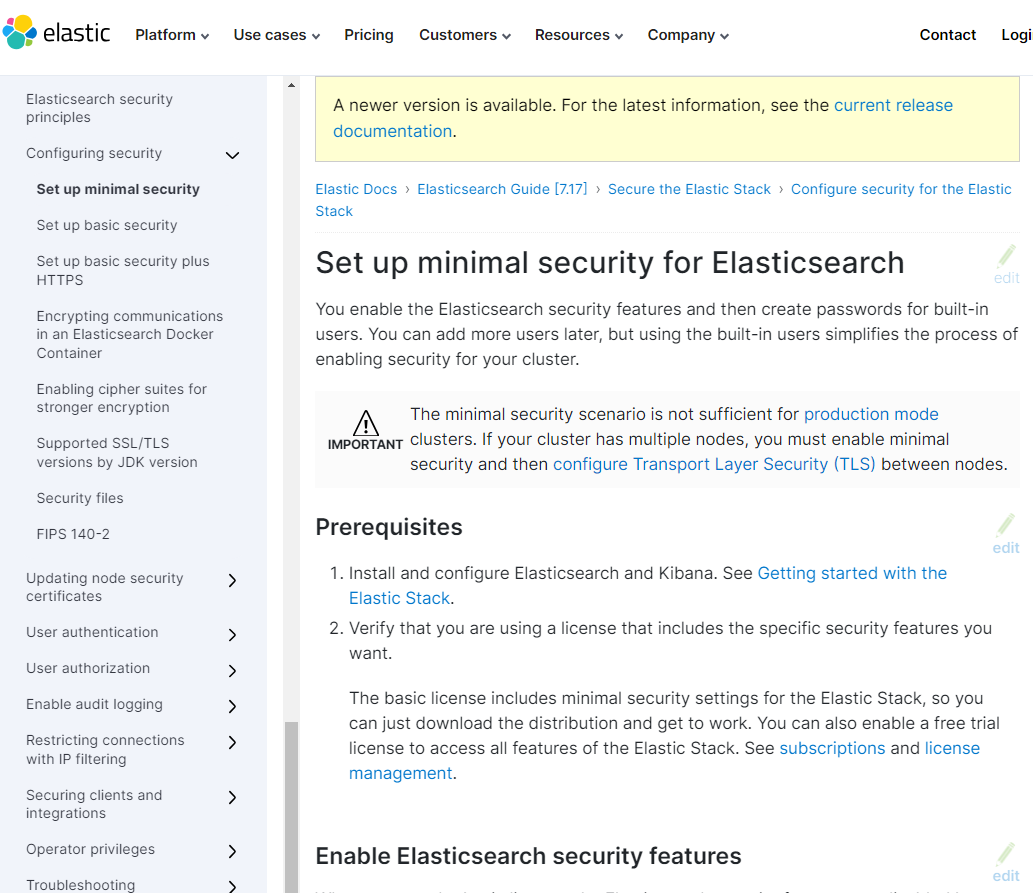Viewport: 1033px width, 893px height.
Task: Follow the subscriptions link
Action: (x=832, y=748)
